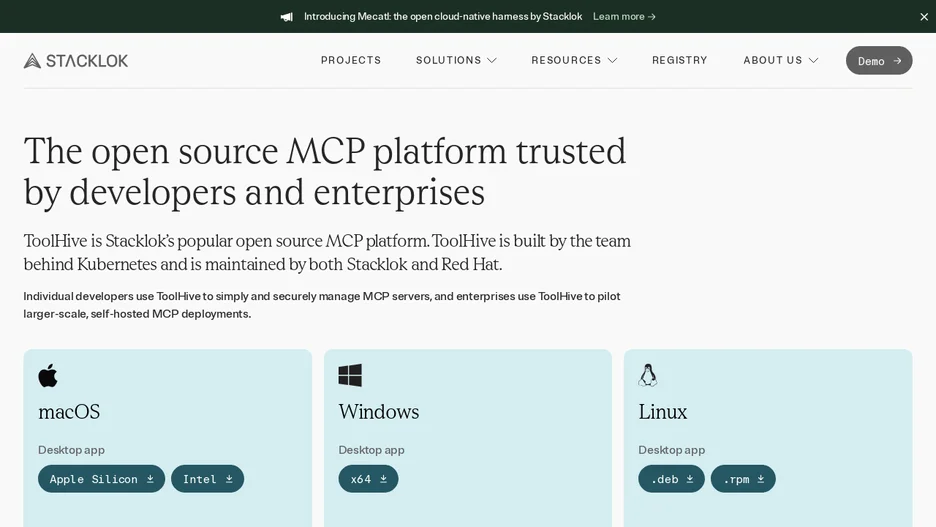Click the download icon on Apple Silicon

pos(150,479)
